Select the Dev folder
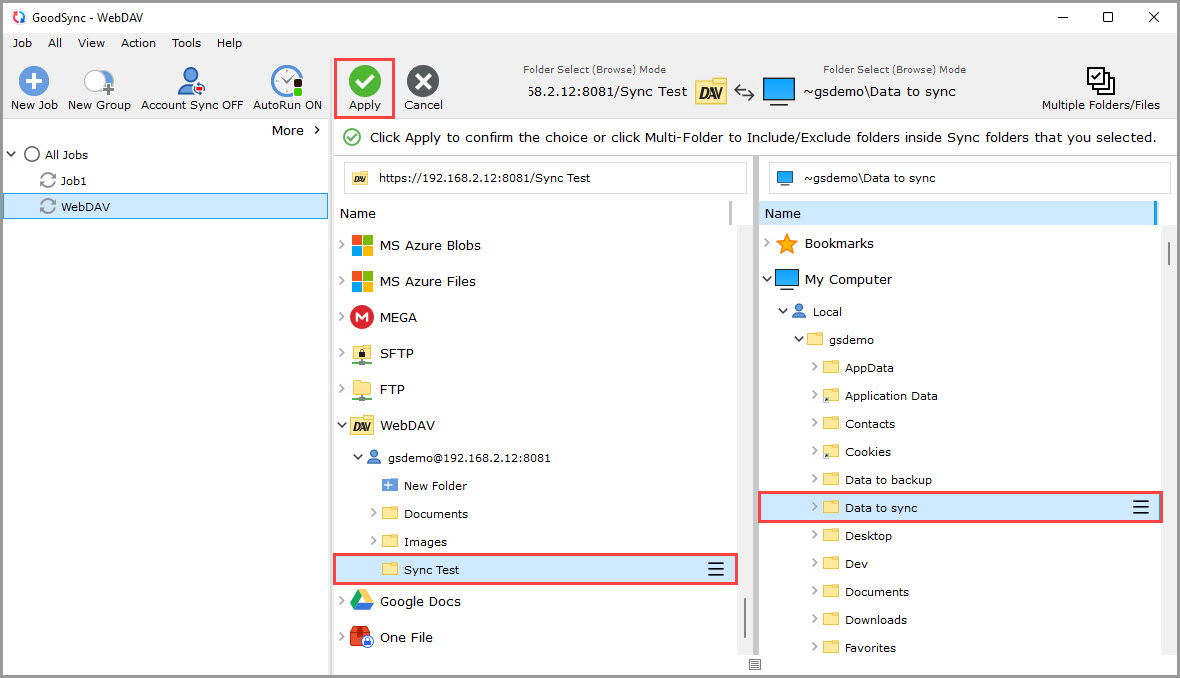 coord(856,564)
